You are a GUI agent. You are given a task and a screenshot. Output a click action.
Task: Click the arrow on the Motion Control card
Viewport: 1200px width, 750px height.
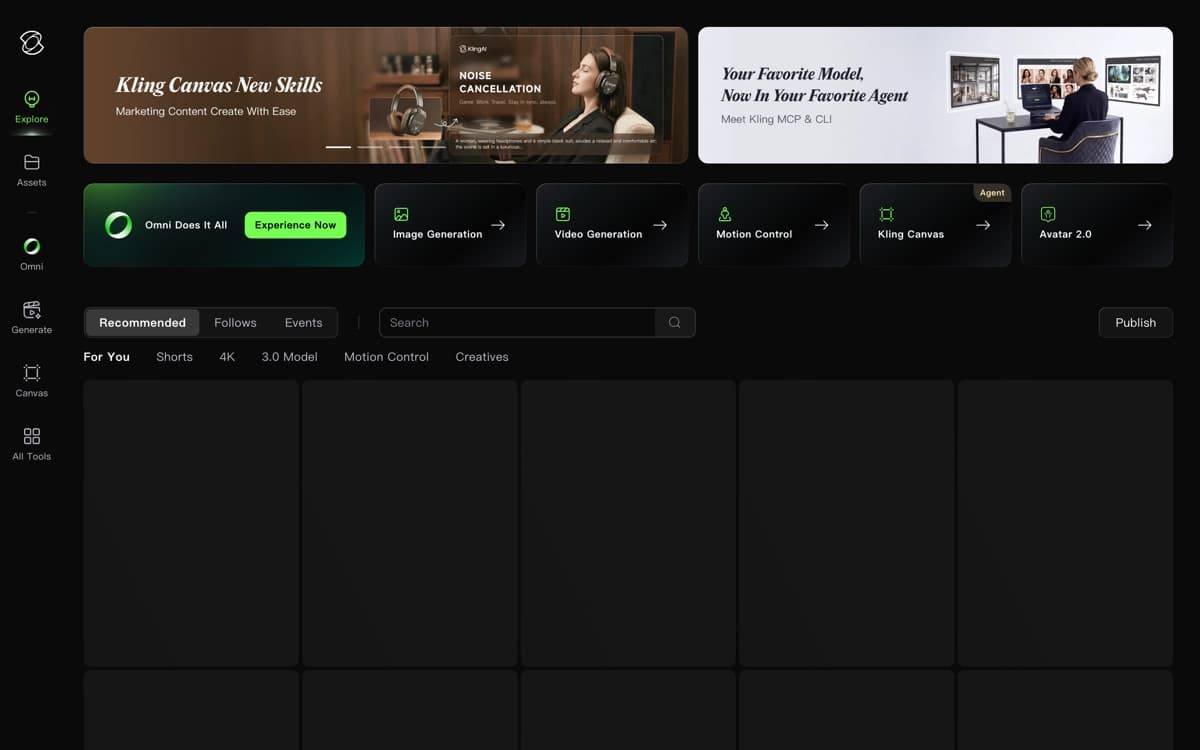pyautogui.click(x=821, y=225)
